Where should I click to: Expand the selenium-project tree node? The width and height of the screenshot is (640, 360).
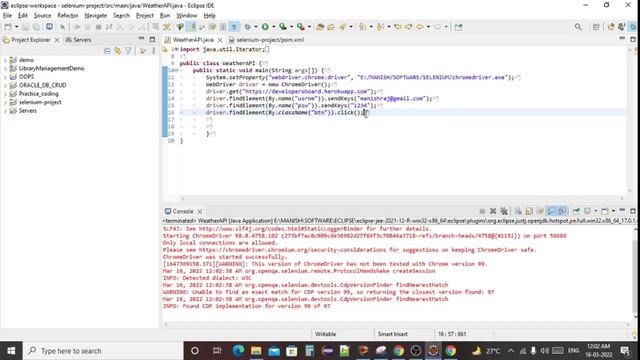coord(5,102)
